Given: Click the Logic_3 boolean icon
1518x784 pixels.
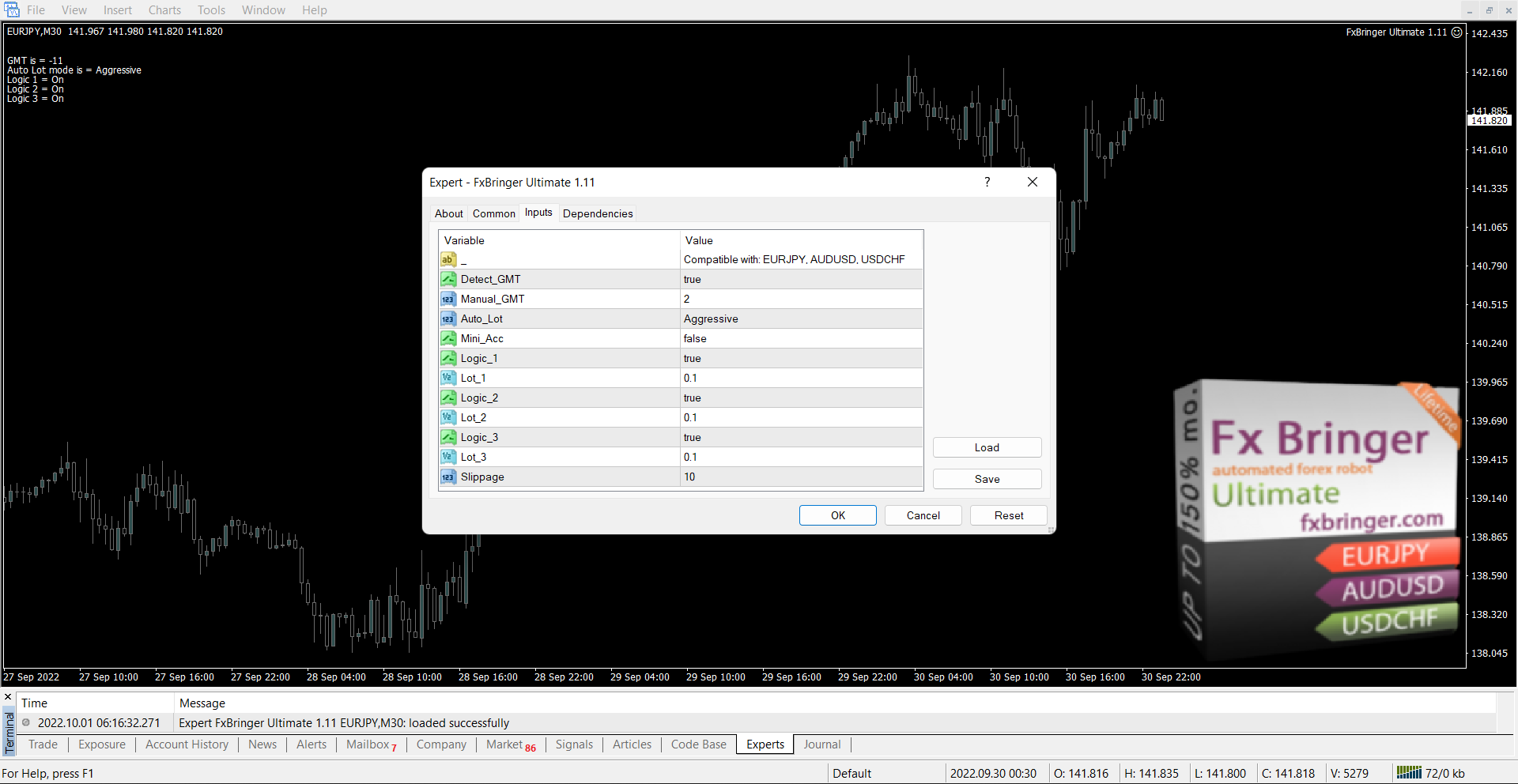Looking at the screenshot, I should pyautogui.click(x=448, y=437).
